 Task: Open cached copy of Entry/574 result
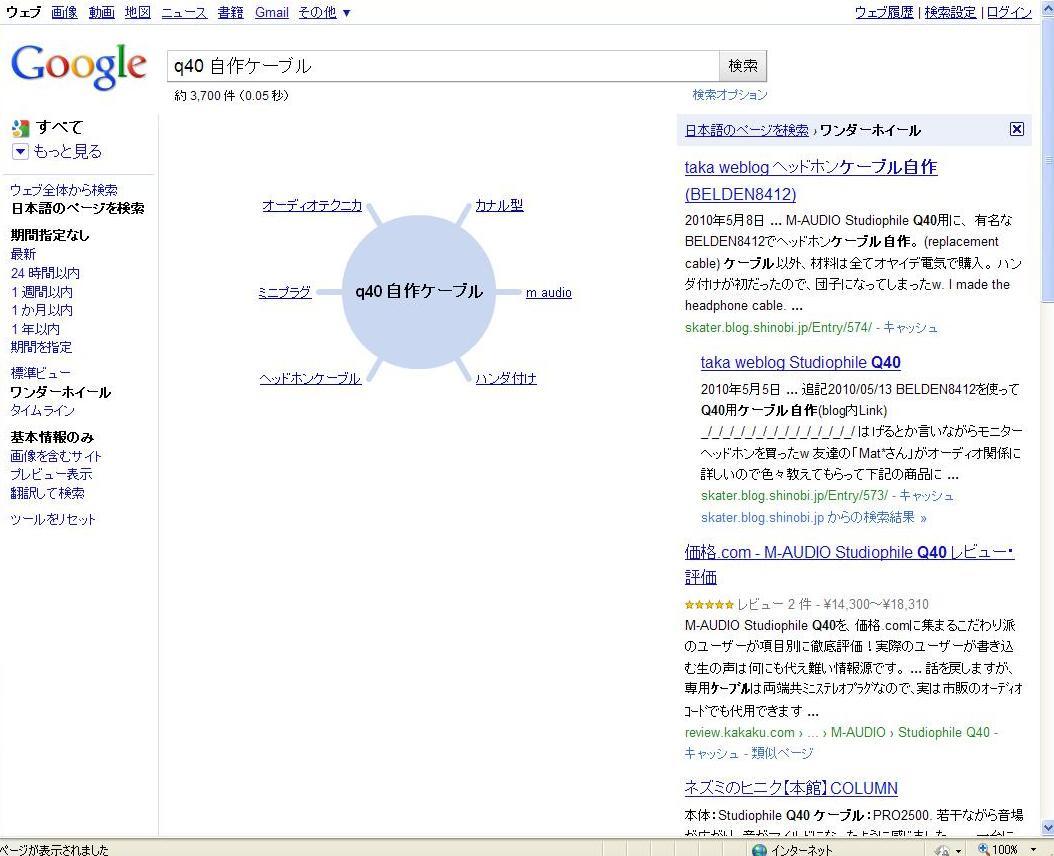pos(910,327)
